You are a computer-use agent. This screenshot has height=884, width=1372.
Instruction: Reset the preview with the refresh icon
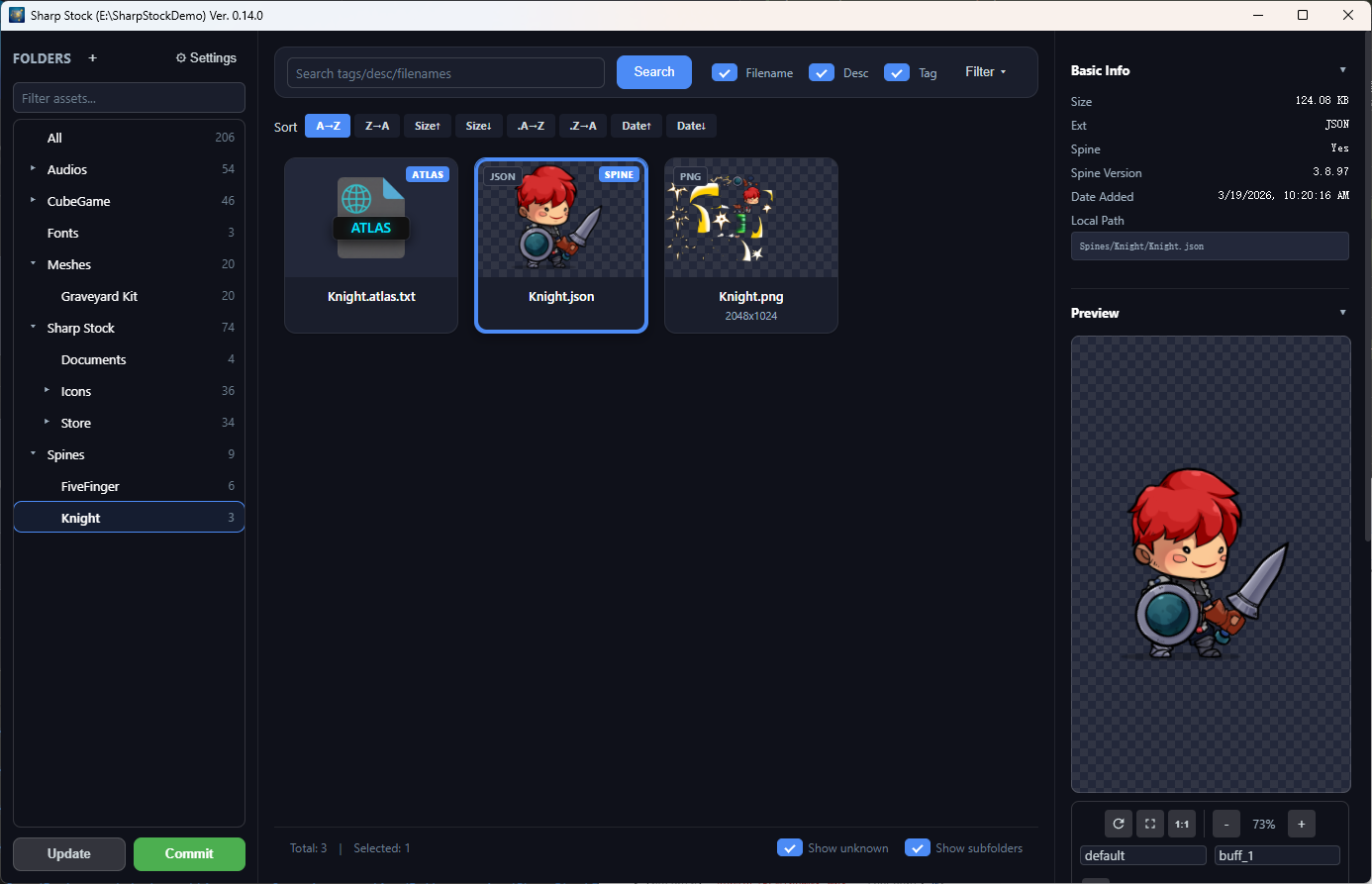[x=1119, y=824]
